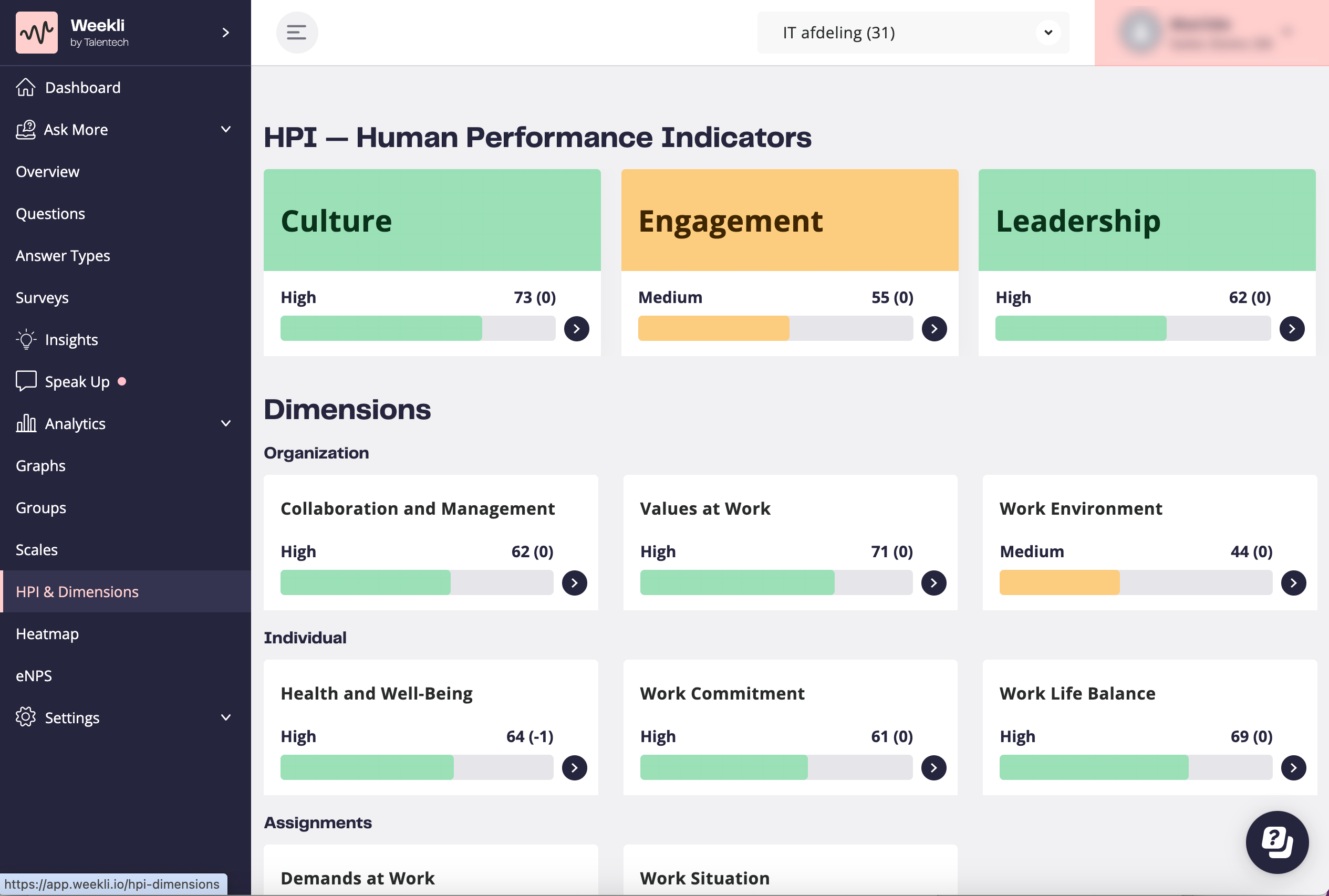The image size is (1329, 896).
Task: Click Collaboration and Management card title
Action: point(418,508)
